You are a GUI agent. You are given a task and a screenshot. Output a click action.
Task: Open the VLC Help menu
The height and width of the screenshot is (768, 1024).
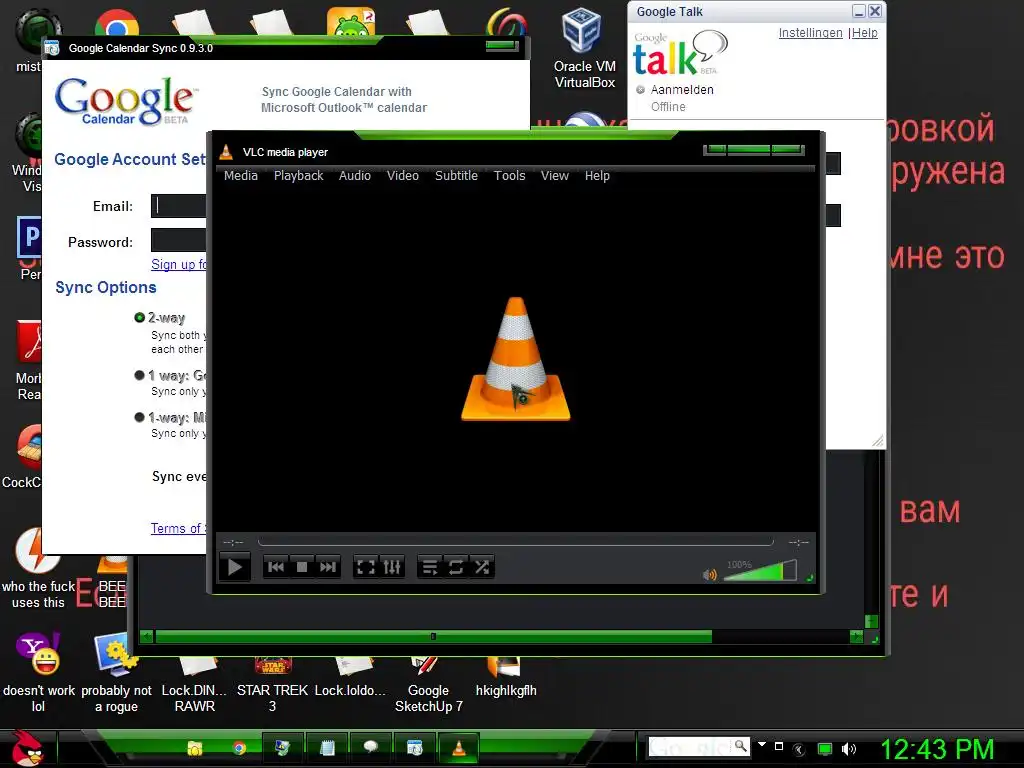tap(597, 176)
